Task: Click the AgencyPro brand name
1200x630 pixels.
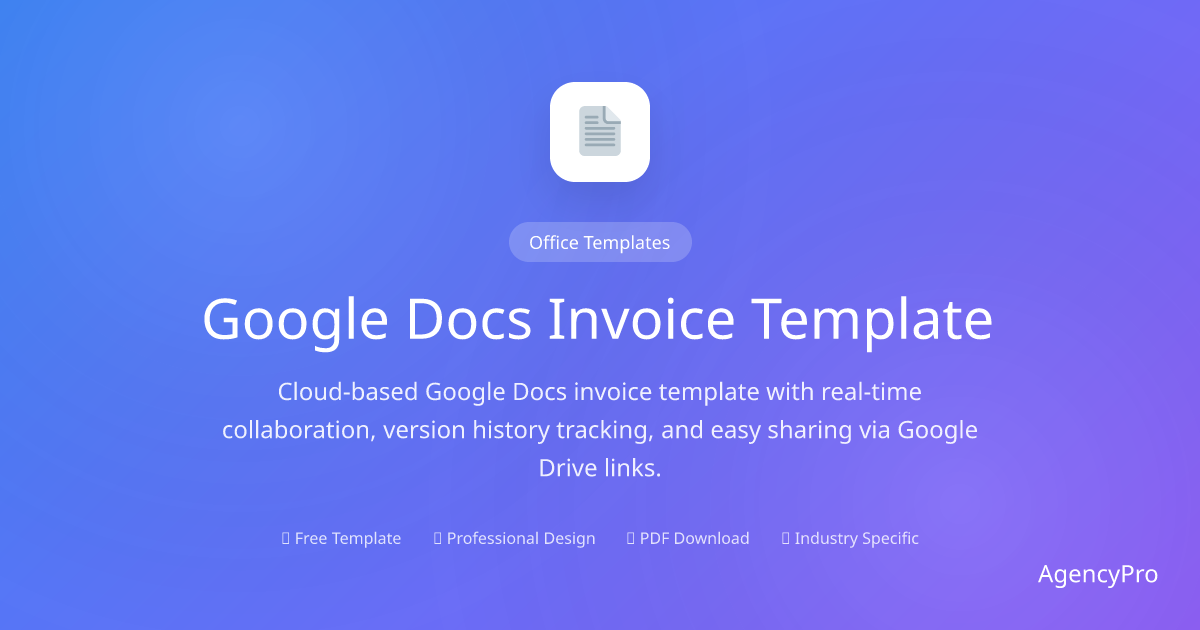Action: [1098, 574]
